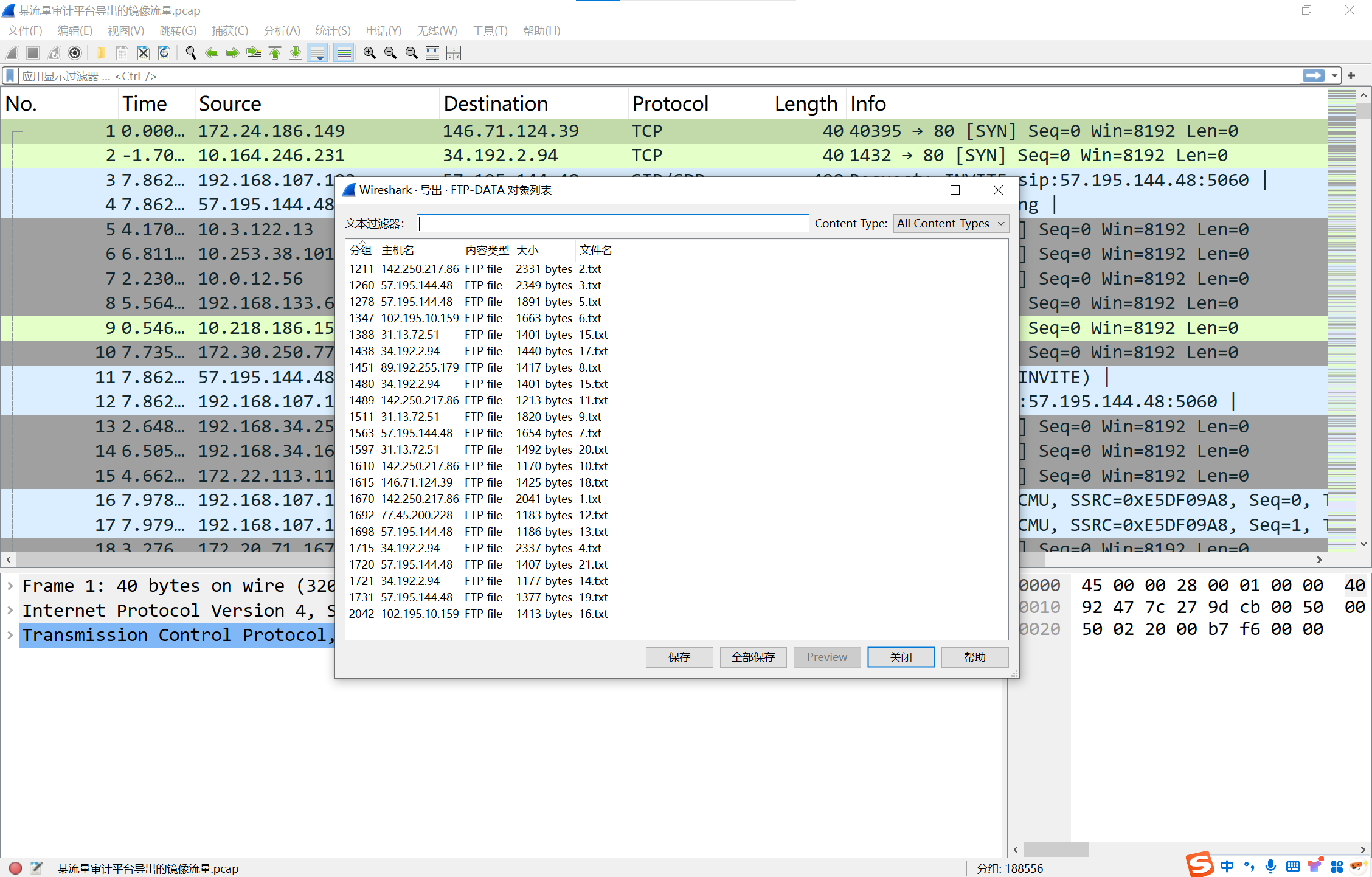Open the 分析(A) menu
The height and width of the screenshot is (877, 1372).
point(282,30)
